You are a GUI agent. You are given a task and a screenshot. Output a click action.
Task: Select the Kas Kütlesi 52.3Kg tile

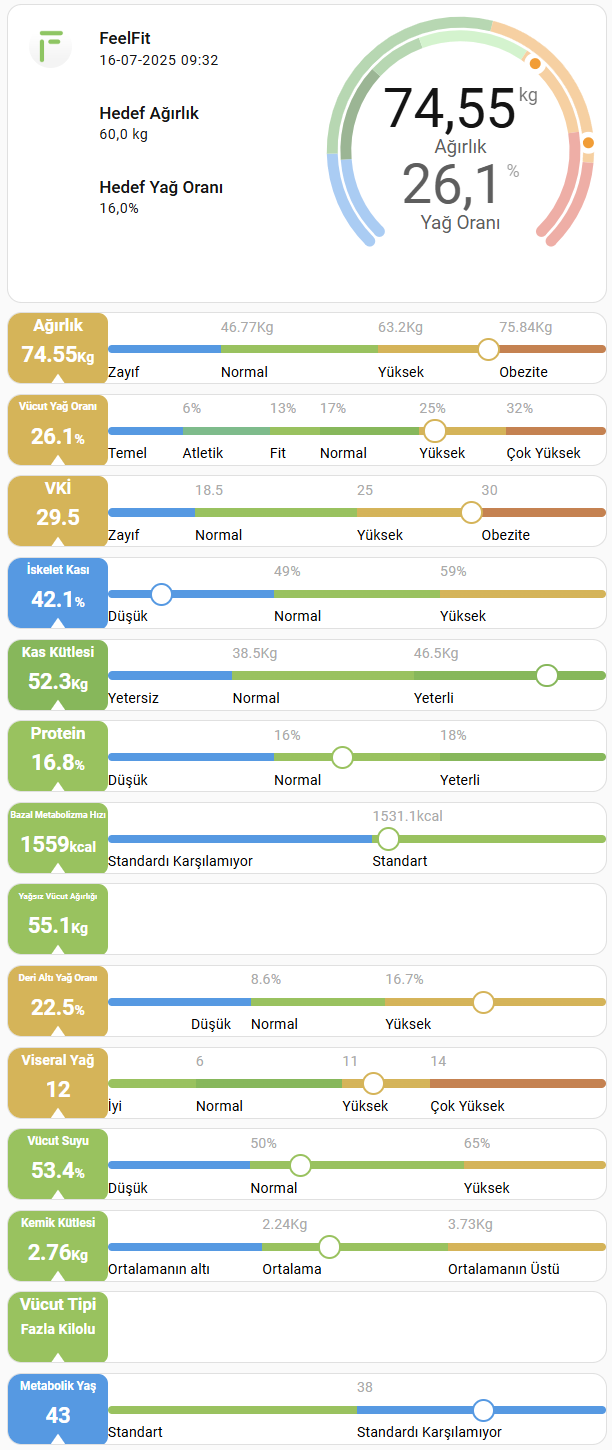coord(58,673)
